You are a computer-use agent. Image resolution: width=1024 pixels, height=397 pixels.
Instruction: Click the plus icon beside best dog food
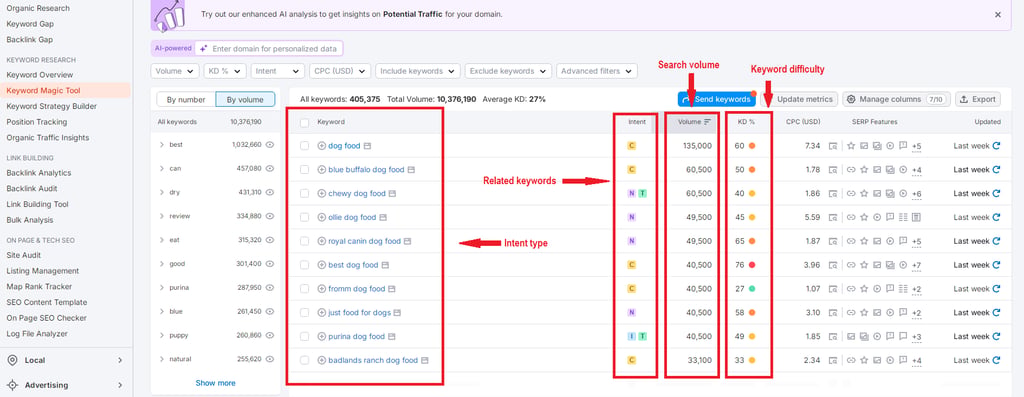[321, 265]
